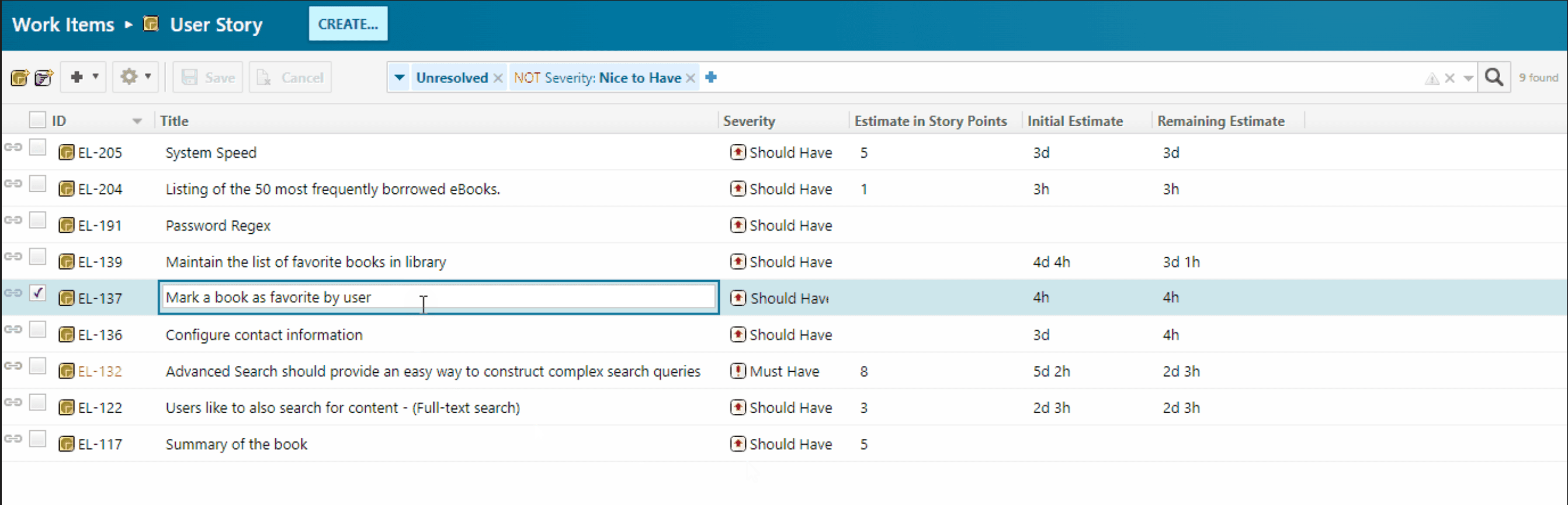Click the link icon beside EL-205
The height and width of the screenshot is (505, 1568).
point(13,147)
